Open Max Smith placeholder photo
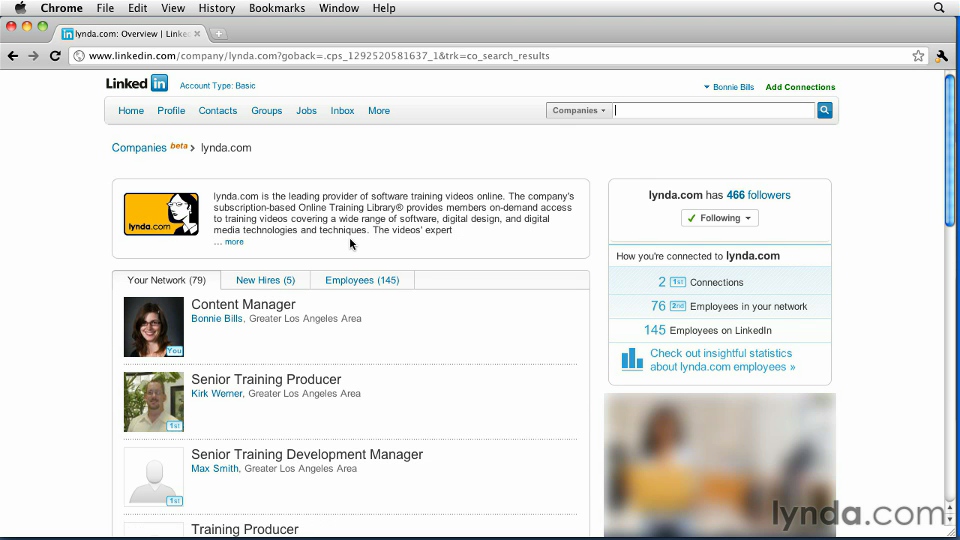 coord(154,477)
